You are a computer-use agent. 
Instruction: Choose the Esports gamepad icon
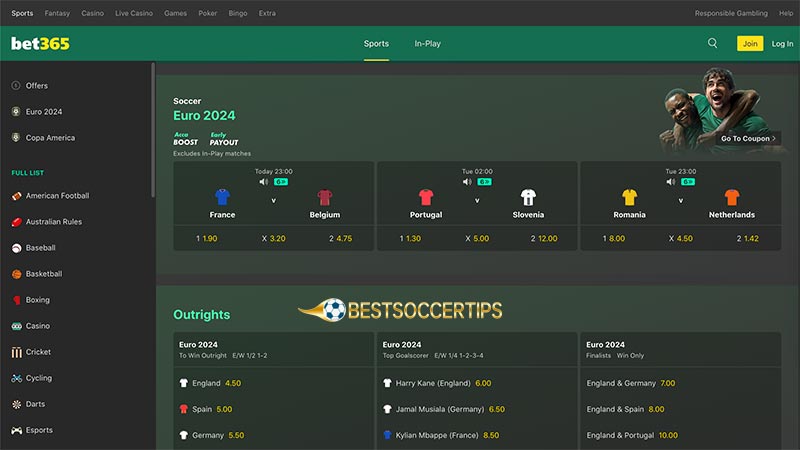click(16, 430)
